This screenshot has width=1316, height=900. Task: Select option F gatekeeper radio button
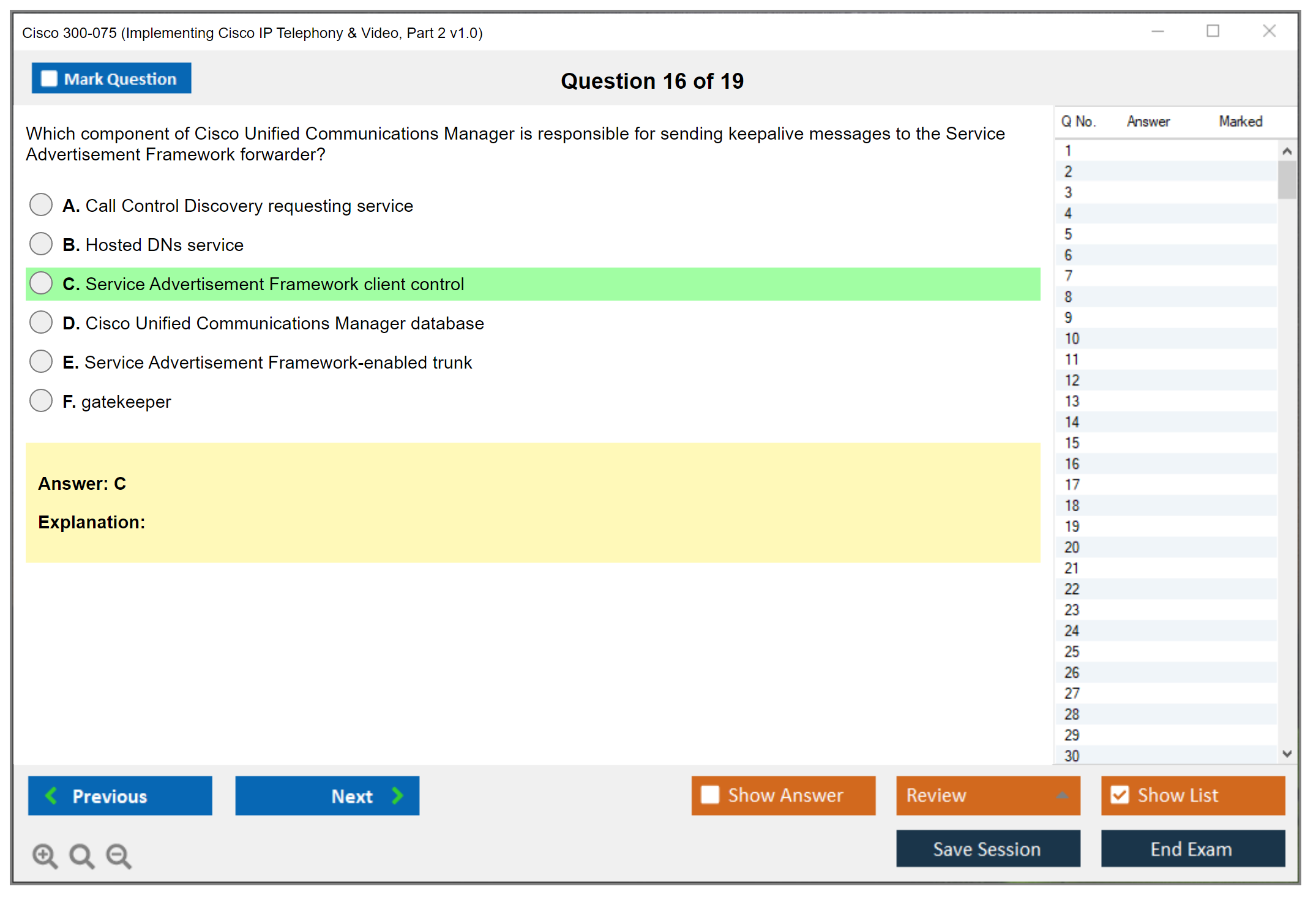(x=41, y=401)
